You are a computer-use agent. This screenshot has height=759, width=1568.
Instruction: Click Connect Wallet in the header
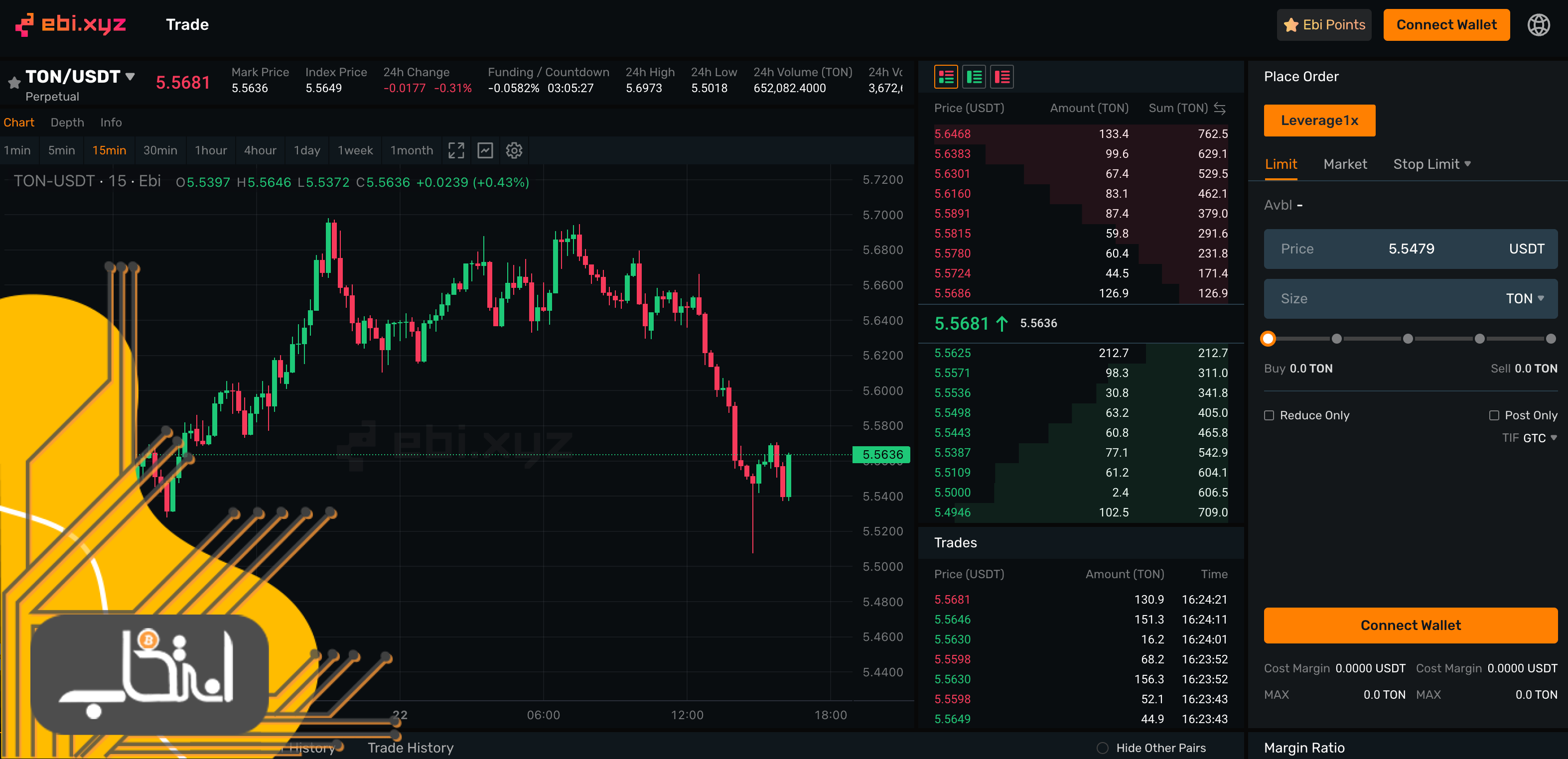1446,25
